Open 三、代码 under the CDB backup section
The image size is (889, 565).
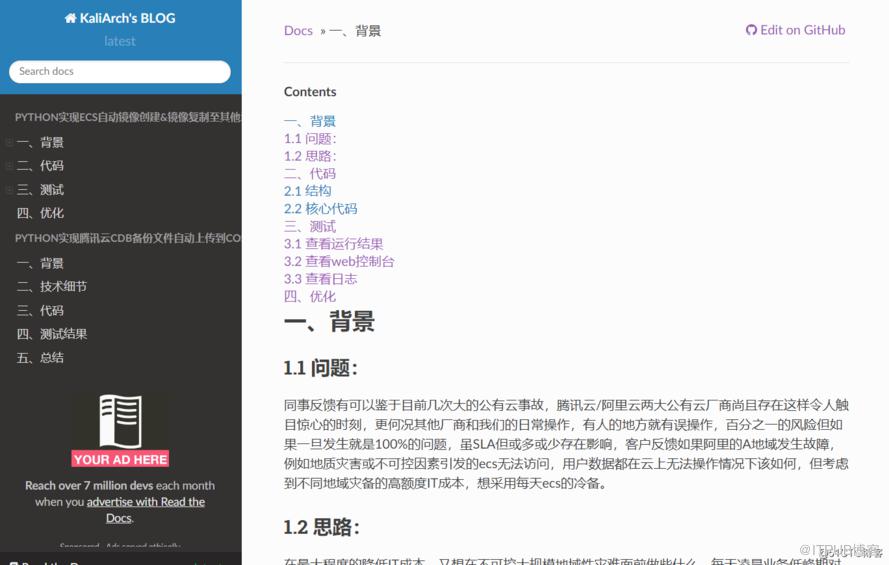tap(40, 310)
